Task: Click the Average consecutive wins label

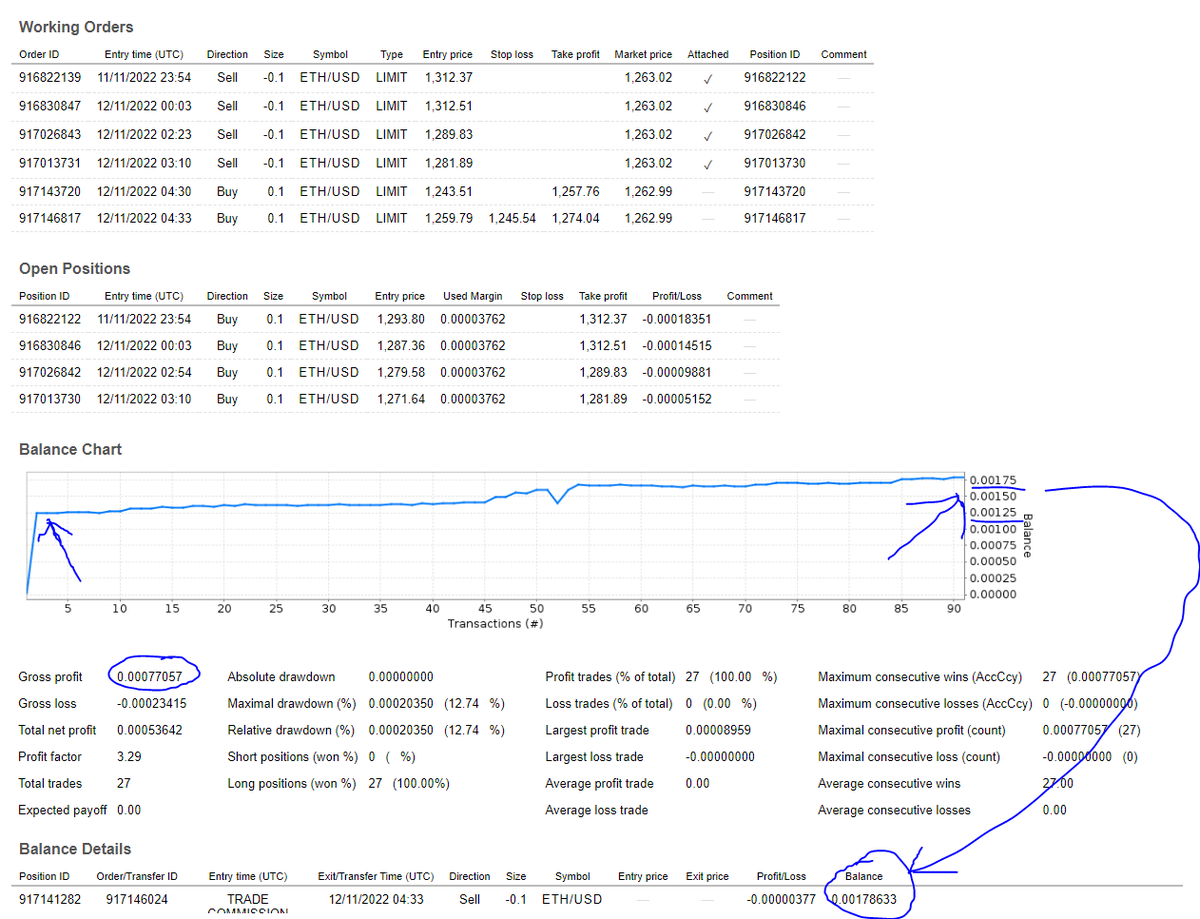Action: click(889, 784)
